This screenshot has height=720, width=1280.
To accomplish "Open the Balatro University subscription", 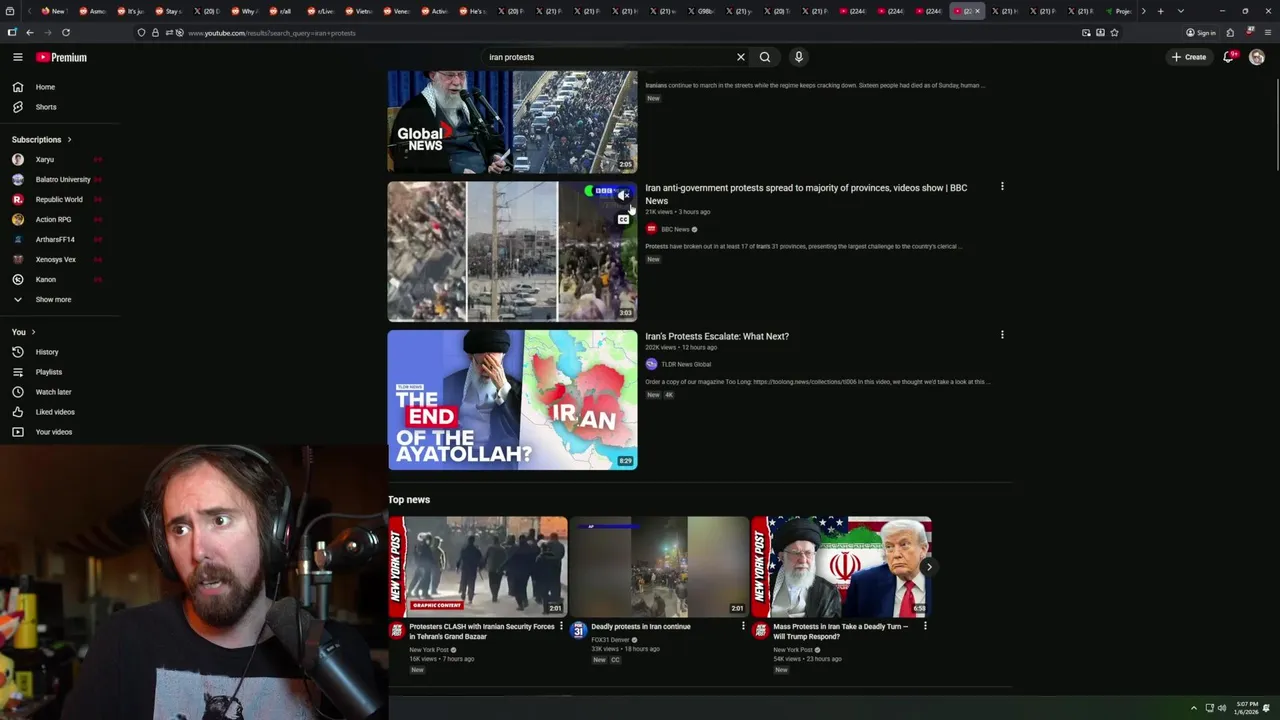I will coord(60,179).
